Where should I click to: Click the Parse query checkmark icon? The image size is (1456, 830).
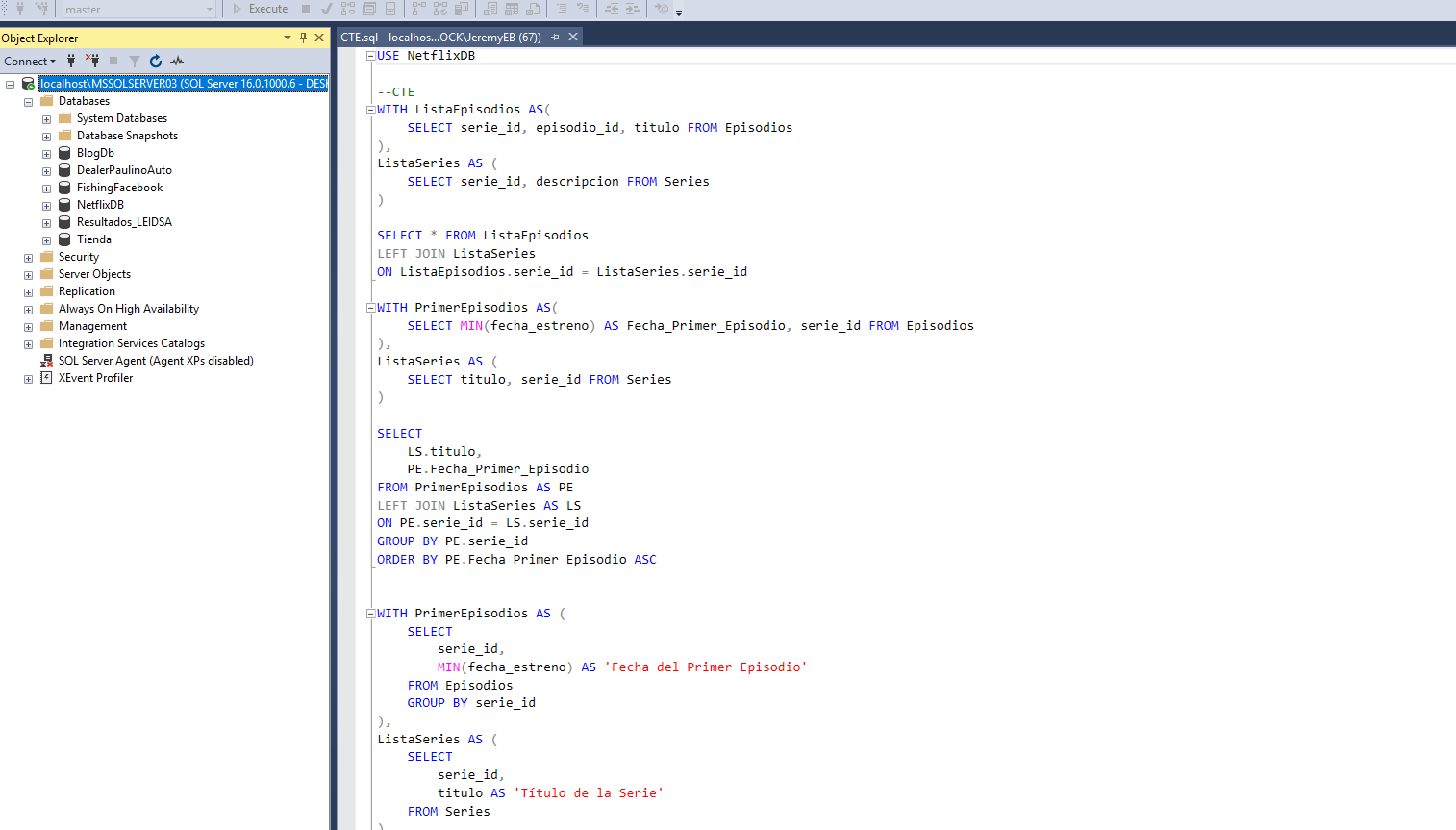point(327,9)
